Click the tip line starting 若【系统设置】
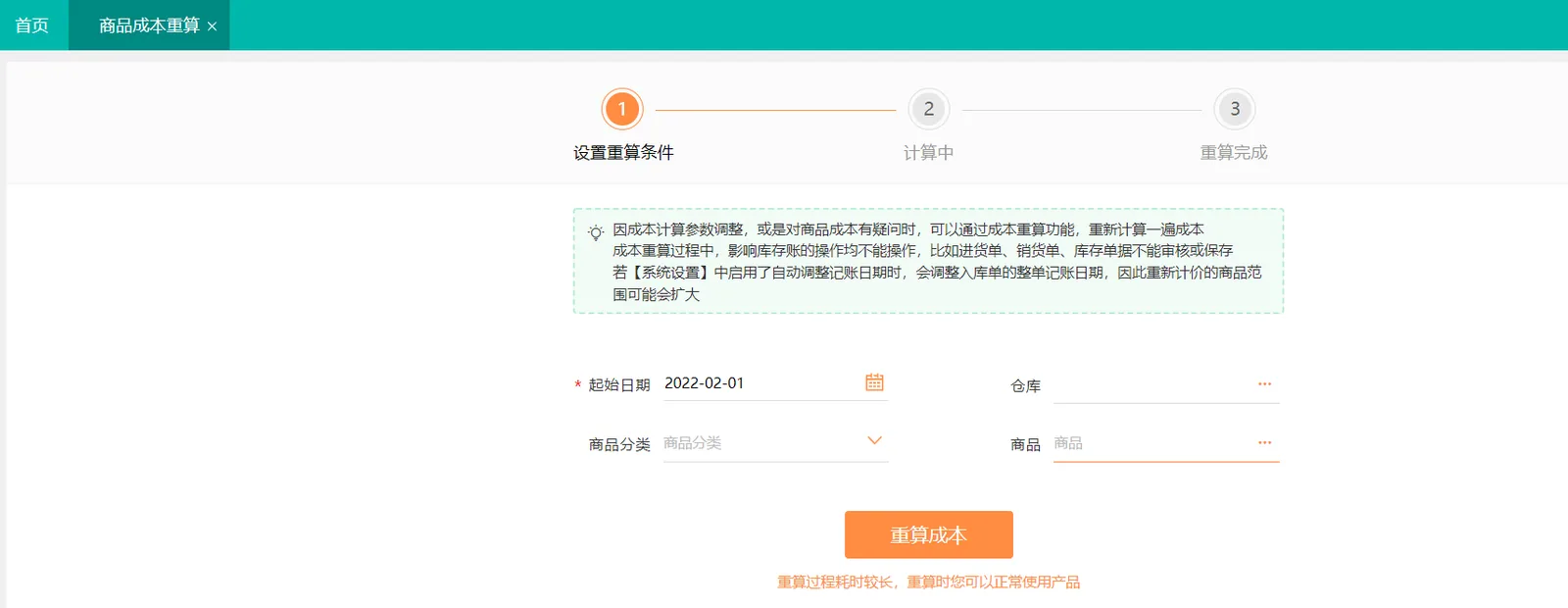The height and width of the screenshot is (608, 1568). click(937, 283)
